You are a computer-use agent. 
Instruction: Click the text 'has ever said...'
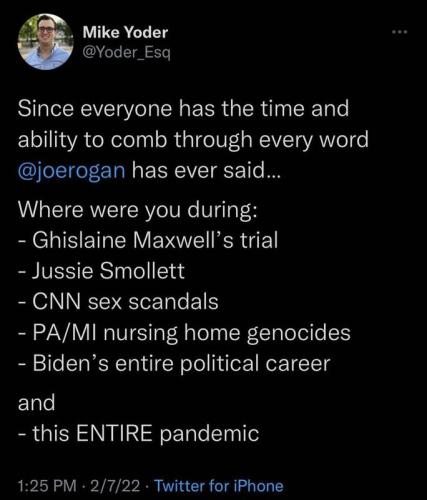[x=206, y=171]
